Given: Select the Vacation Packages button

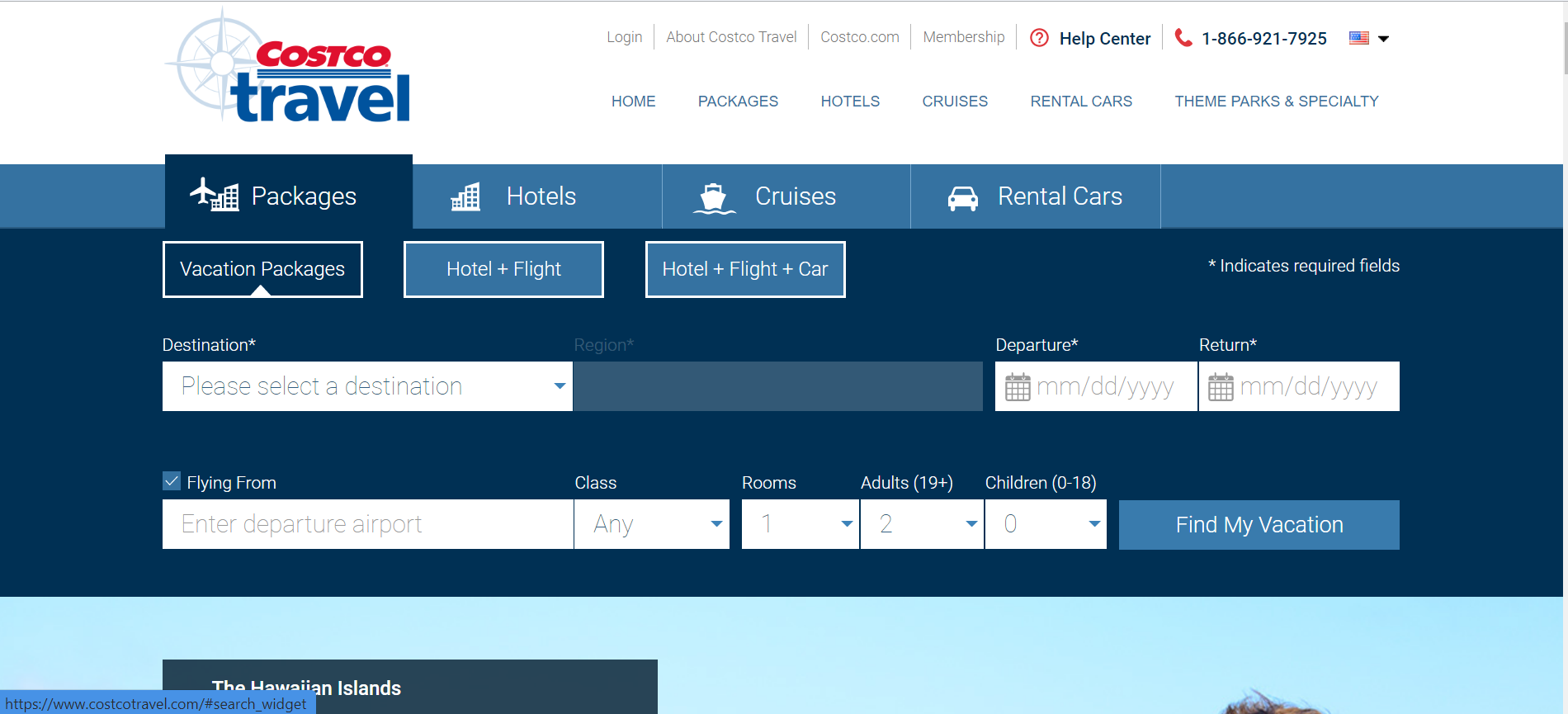Looking at the screenshot, I should point(262,269).
